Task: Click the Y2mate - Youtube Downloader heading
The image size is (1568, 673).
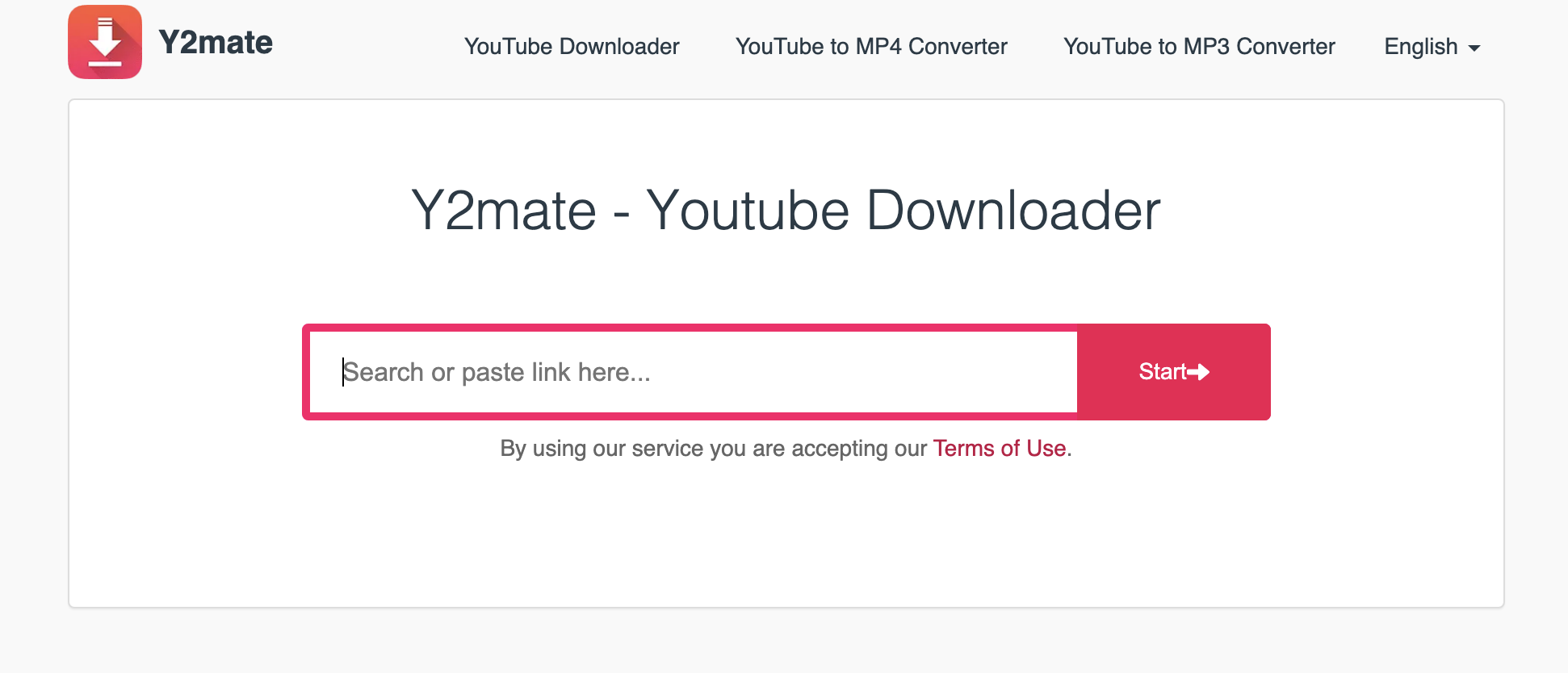Action: [x=784, y=211]
